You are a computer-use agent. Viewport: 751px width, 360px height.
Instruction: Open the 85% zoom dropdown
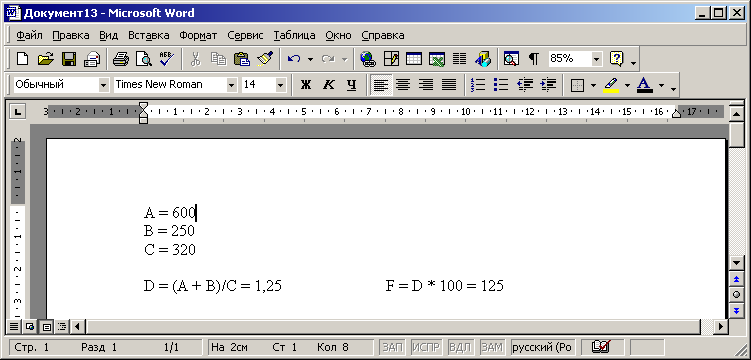click(596, 59)
